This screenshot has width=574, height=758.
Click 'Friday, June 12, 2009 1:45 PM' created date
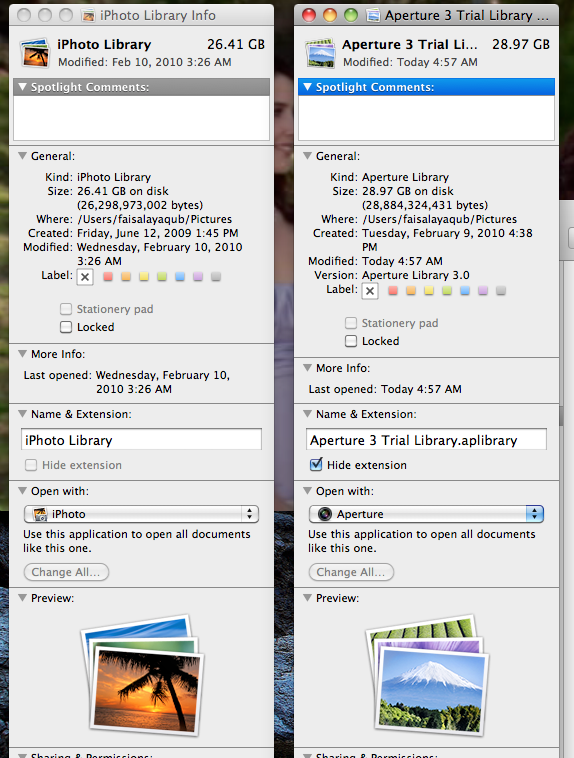(158, 233)
